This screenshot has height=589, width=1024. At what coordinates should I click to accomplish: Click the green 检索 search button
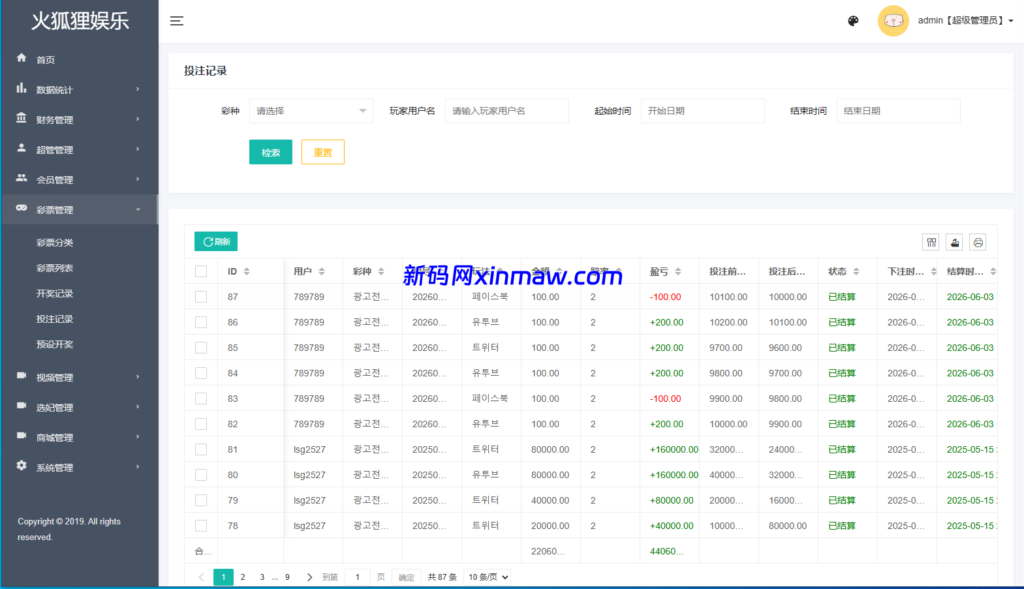tap(270, 152)
